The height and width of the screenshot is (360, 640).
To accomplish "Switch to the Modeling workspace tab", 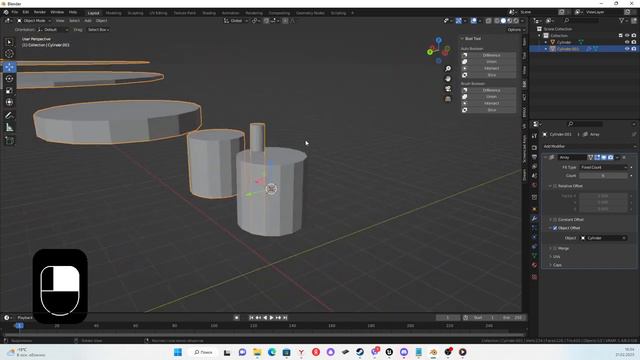I will pyautogui.click(x=113, y=13).
